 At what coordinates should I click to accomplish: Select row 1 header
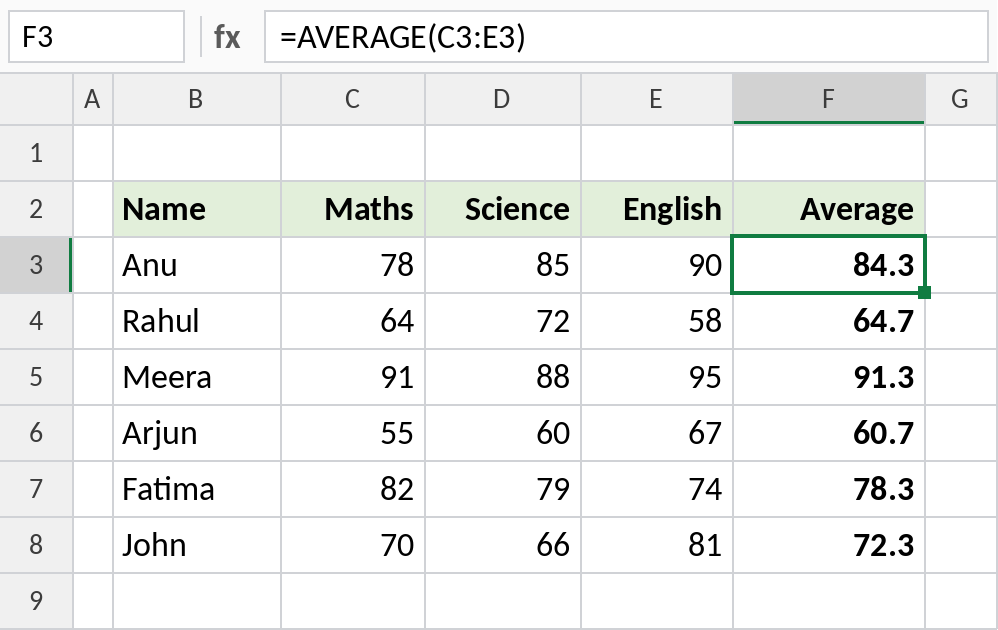[36, 153]
